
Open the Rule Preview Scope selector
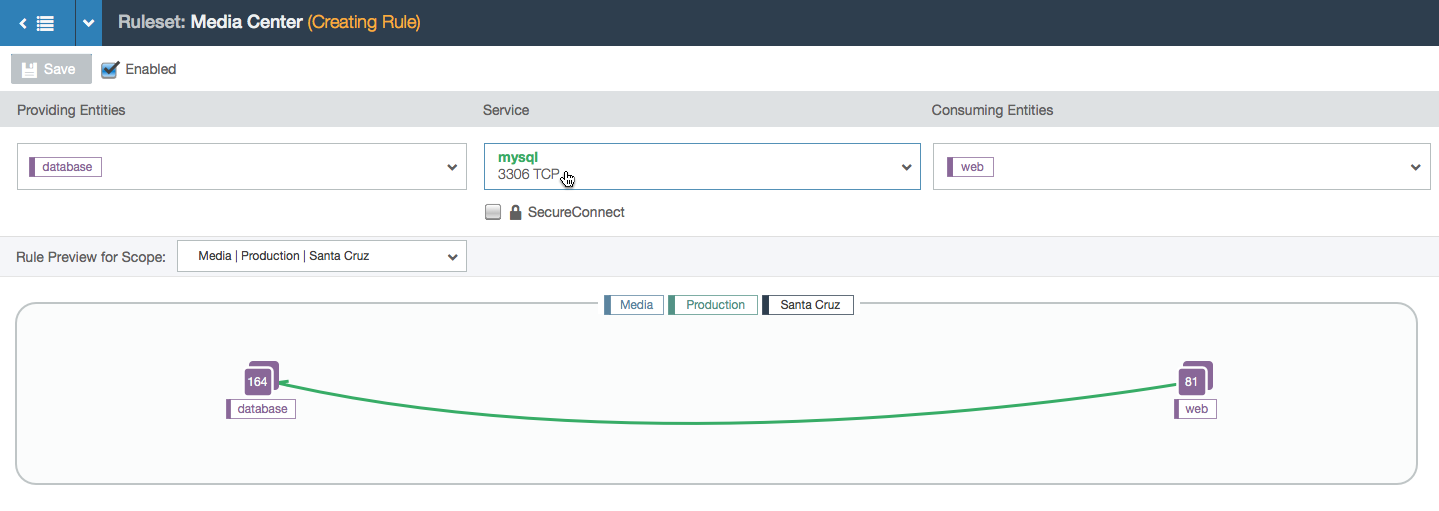click(x=322, y=256)
